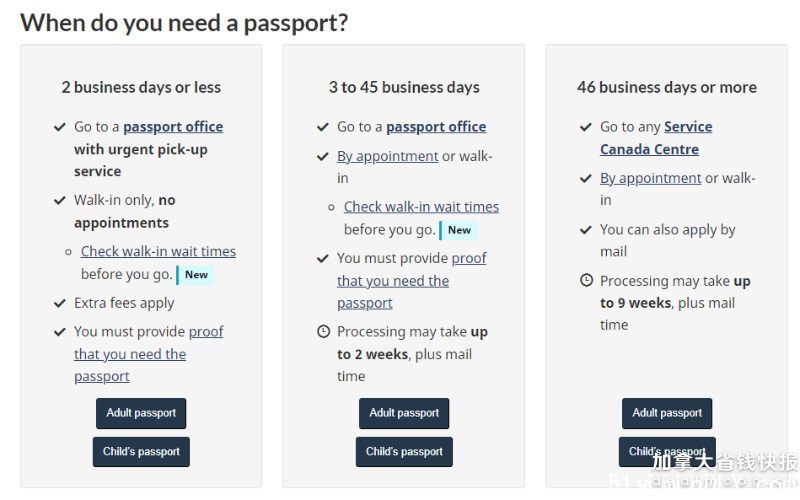Check walk-in wait times in first card
Image resolution: width=800 pixels, height=500 pixels.
coord(158,251)
